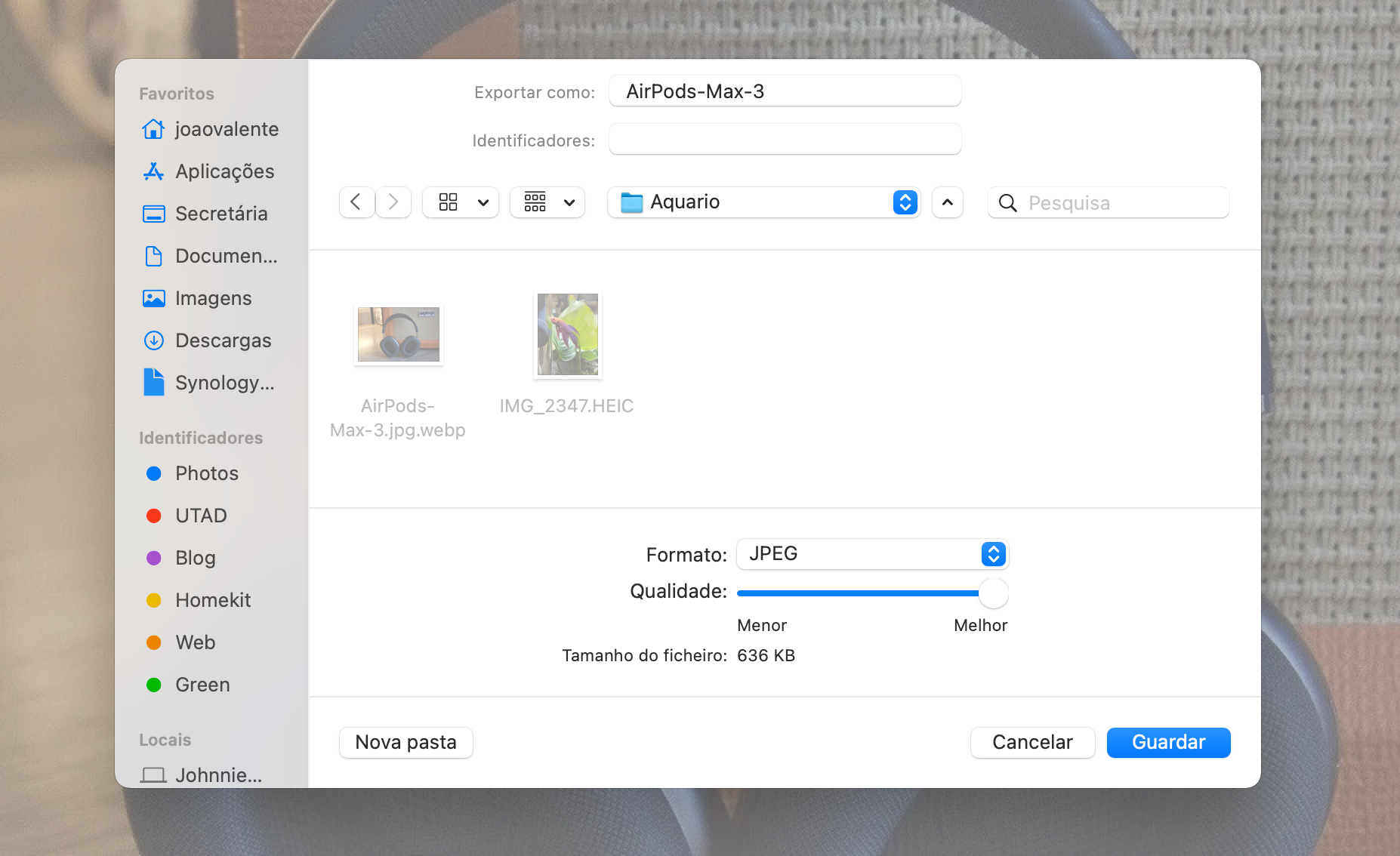The image size is (1400, 856).
Task: Click the back navigation arrow
Action: click(x=356, y=202)
